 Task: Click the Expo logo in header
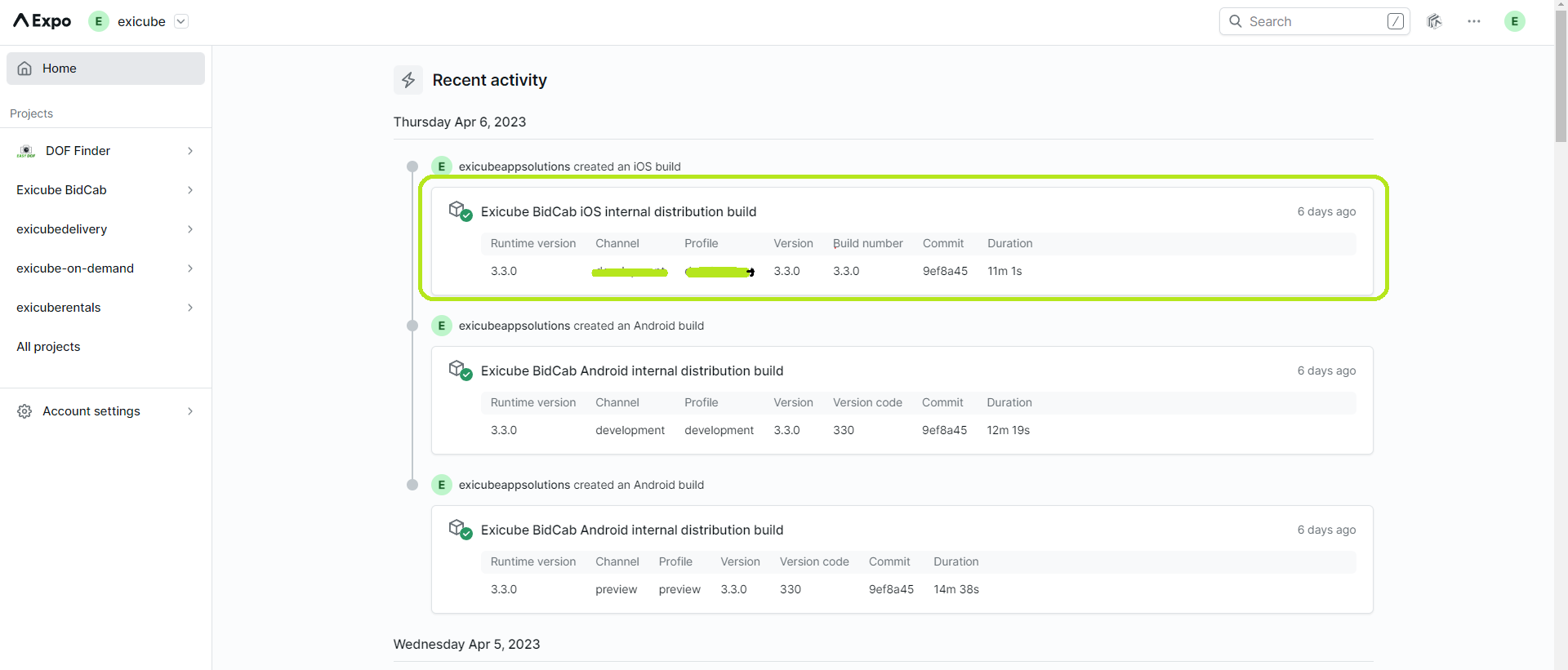pos(42,21)
